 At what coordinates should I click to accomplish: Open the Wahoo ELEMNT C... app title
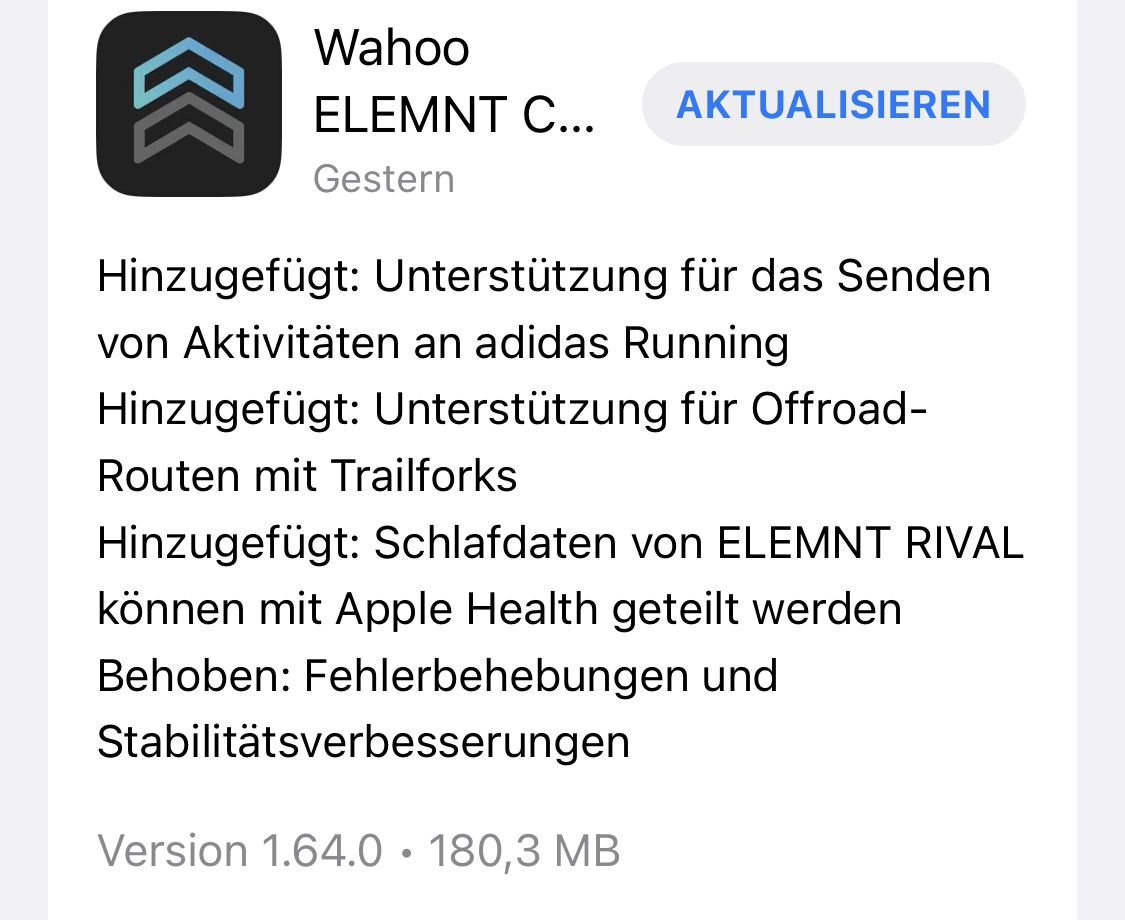click(x=454, y=81)
